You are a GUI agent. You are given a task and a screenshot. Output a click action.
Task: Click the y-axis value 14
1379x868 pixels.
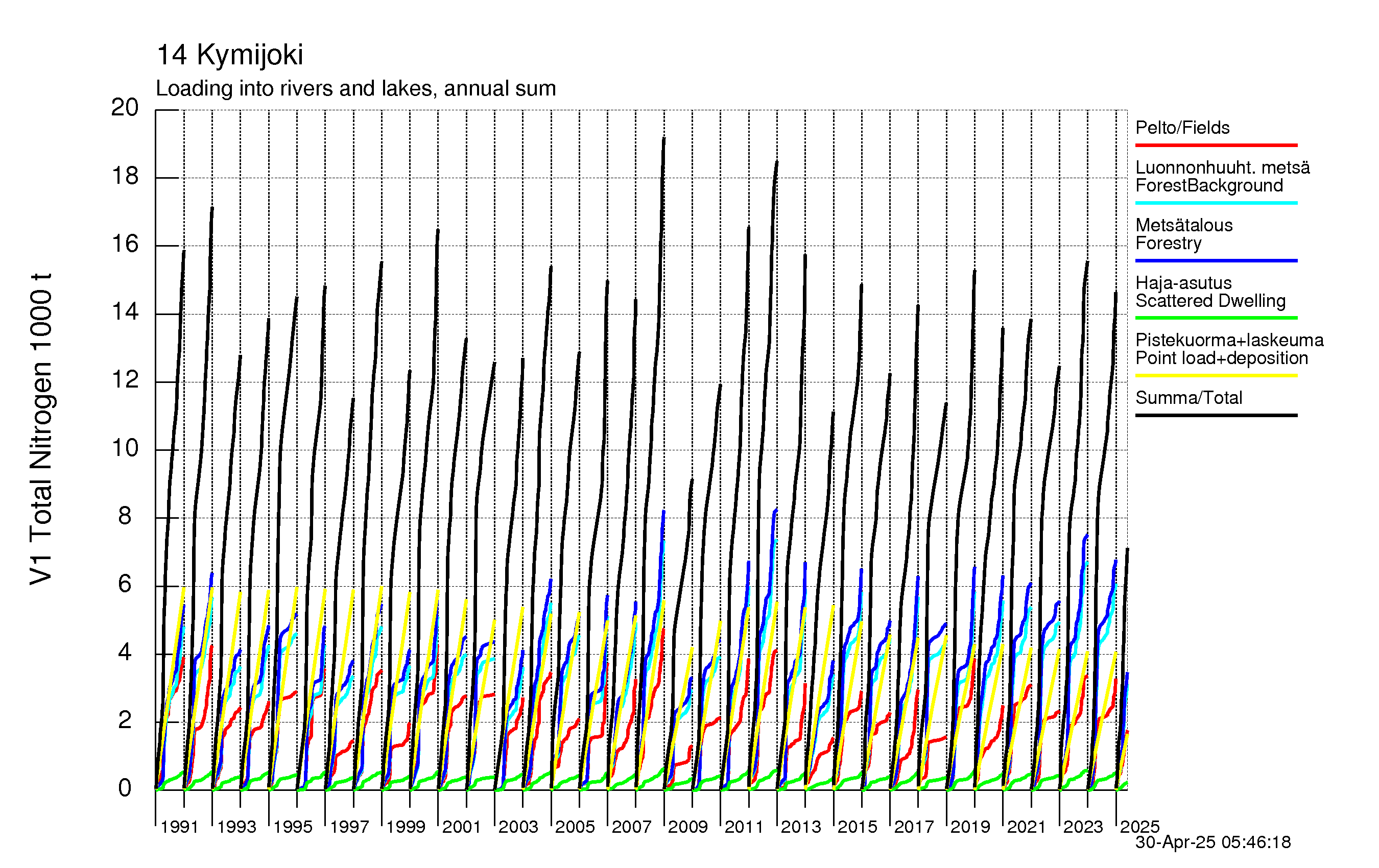point(125,312)
